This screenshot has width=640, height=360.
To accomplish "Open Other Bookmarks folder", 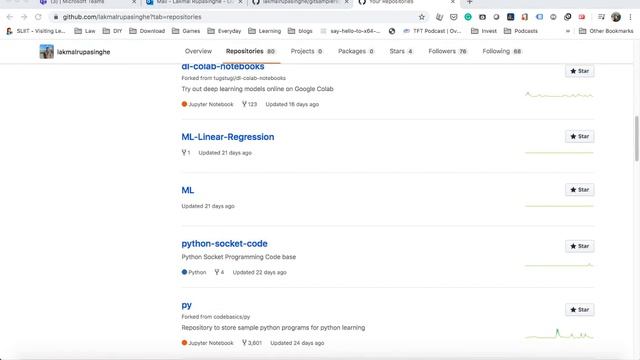I will tap(606, 31).
